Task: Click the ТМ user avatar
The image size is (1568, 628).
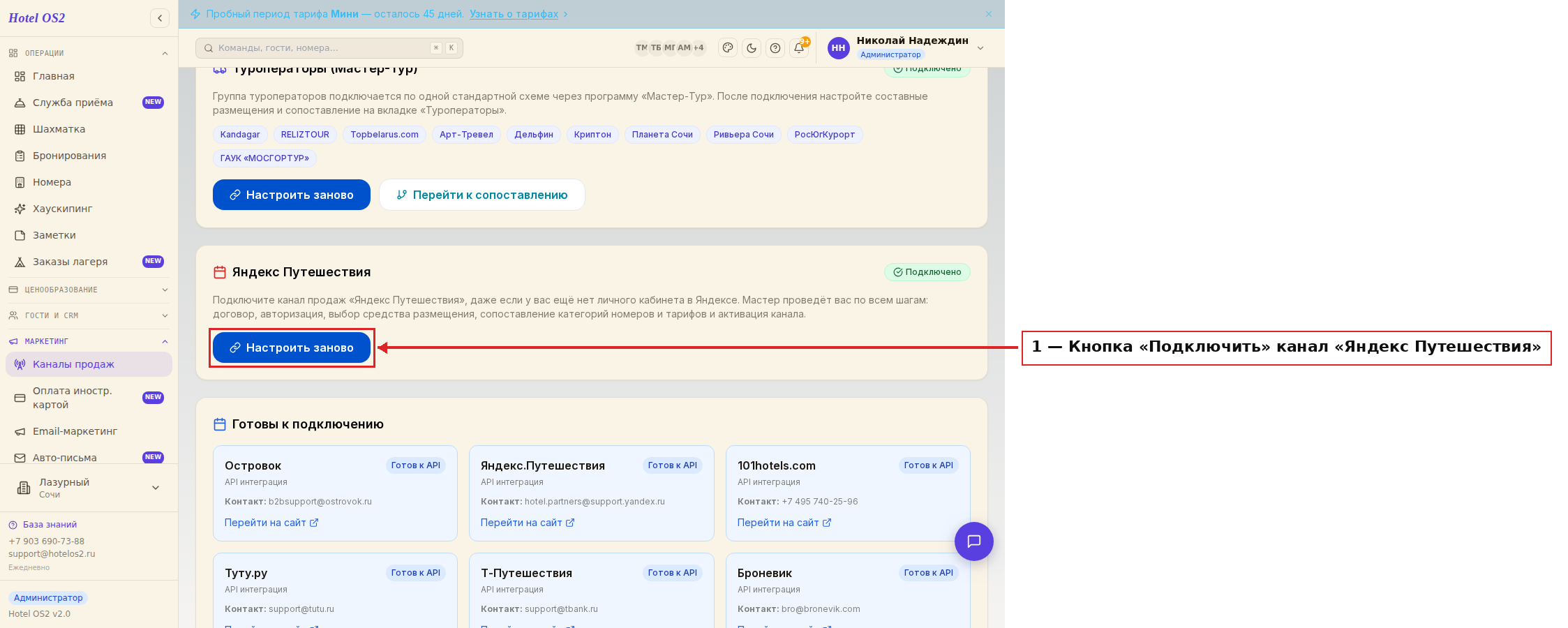Action: click(641, 47)
